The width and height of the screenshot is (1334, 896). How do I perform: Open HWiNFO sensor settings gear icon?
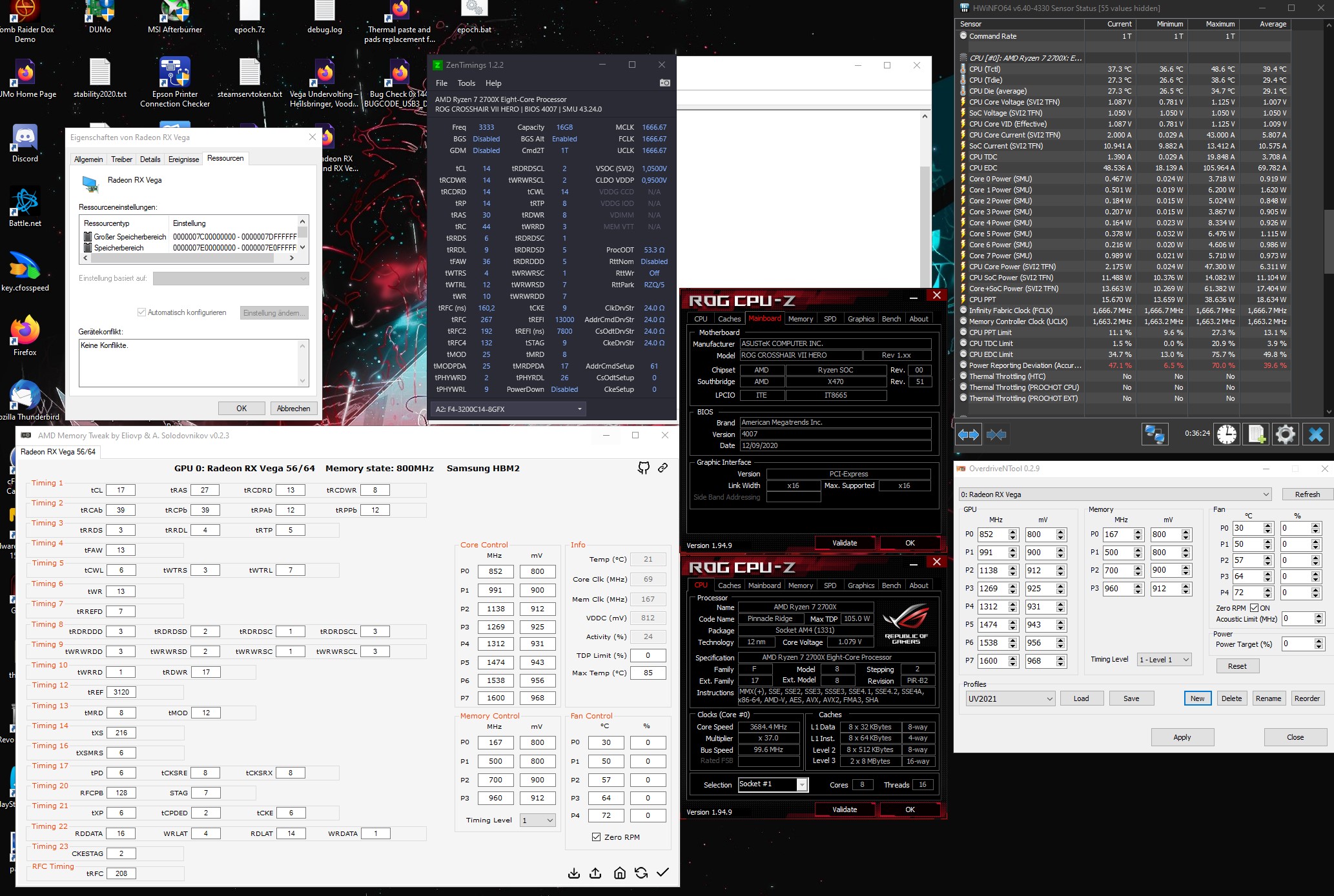1285,434
